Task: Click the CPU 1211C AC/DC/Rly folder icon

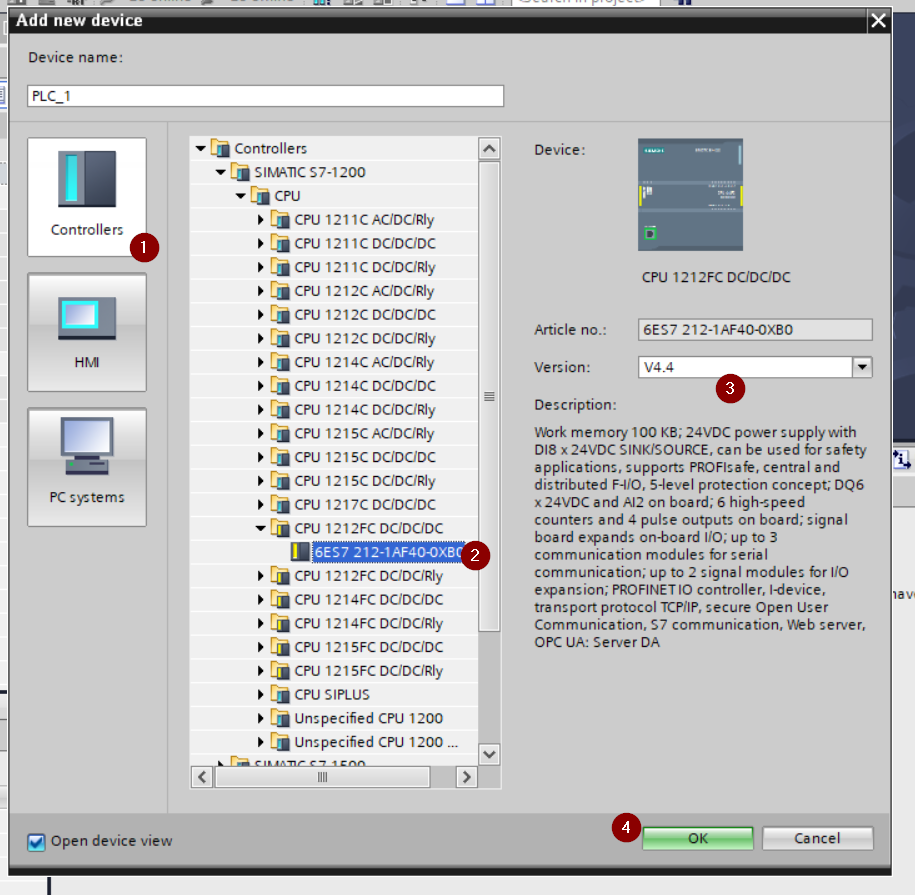Action: tap(280, 220)
